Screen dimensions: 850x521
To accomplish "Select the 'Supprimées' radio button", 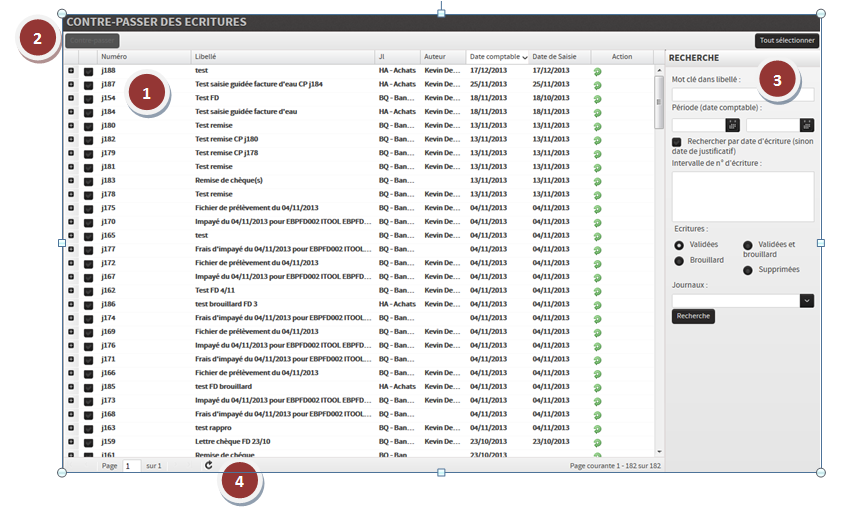I will pos(748,270).
